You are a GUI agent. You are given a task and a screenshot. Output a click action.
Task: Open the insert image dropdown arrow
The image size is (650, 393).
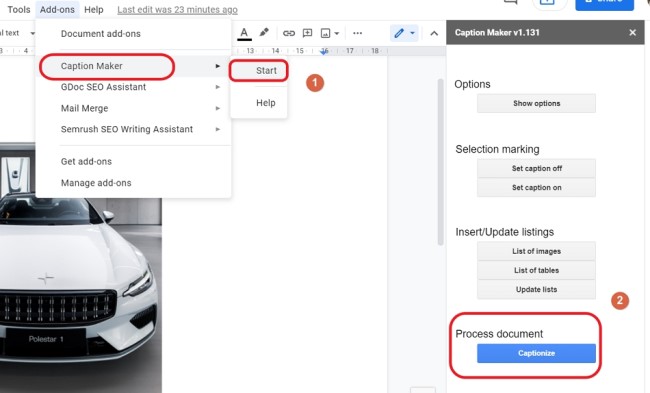[x=337, y=33]
